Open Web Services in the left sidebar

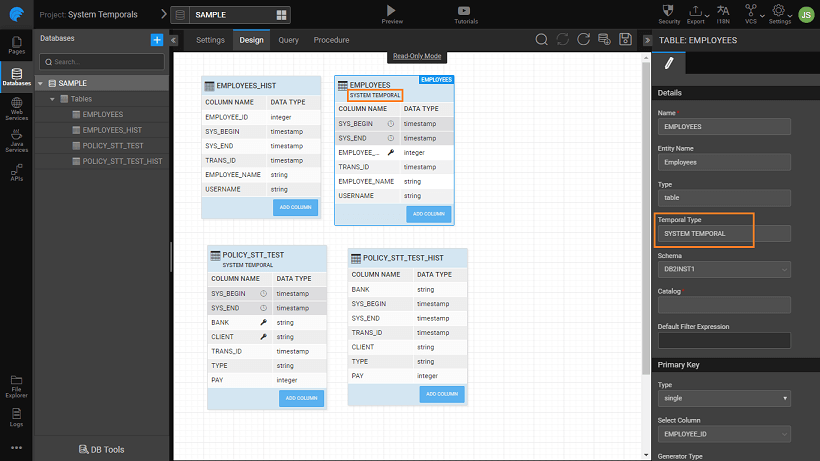coord(16,109)
